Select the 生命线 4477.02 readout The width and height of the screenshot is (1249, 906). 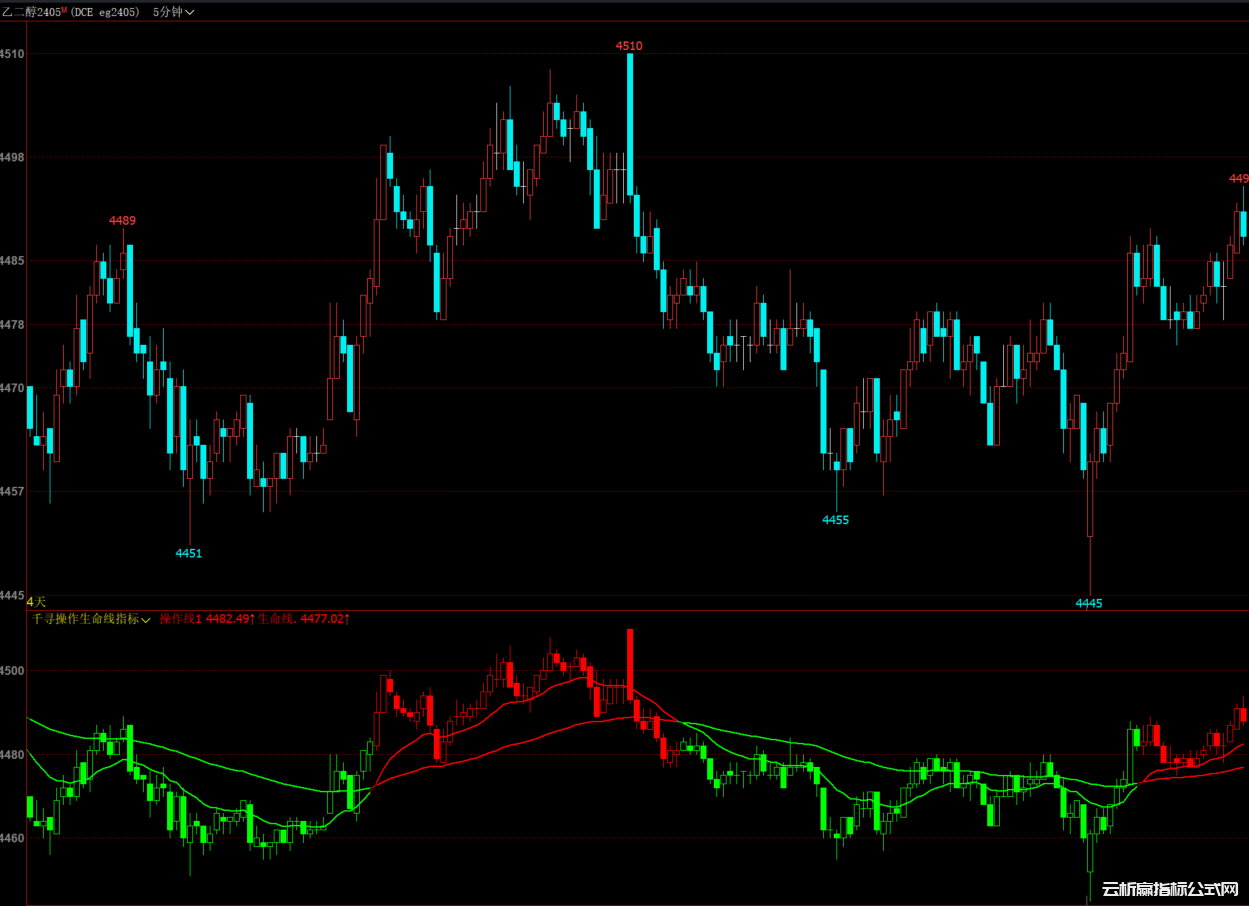coord(303,620)
